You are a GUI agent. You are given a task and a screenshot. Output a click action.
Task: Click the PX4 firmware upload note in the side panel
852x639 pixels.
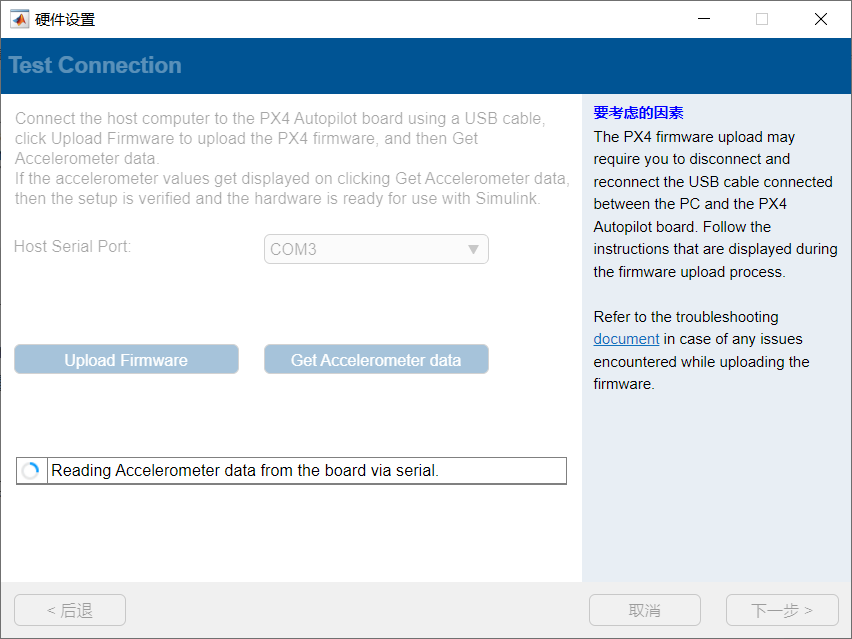pyautogui.click(x=714, y=204)
